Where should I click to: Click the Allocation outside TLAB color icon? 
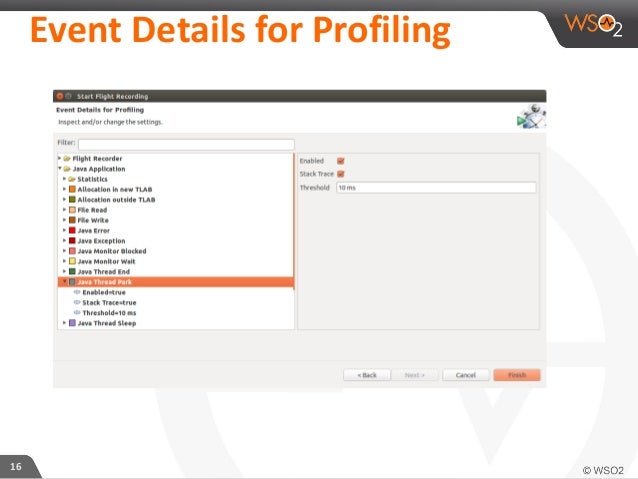coord(72,199)
